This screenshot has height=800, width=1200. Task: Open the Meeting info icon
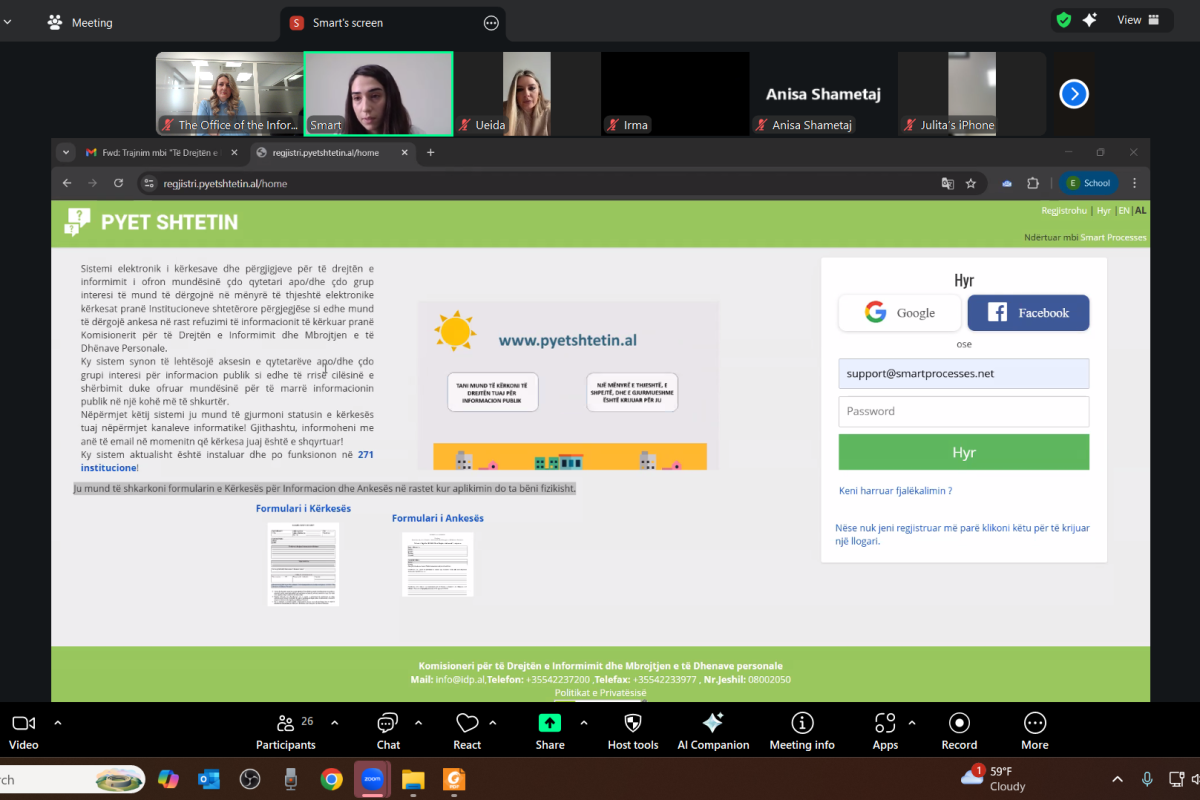[801, 723]
